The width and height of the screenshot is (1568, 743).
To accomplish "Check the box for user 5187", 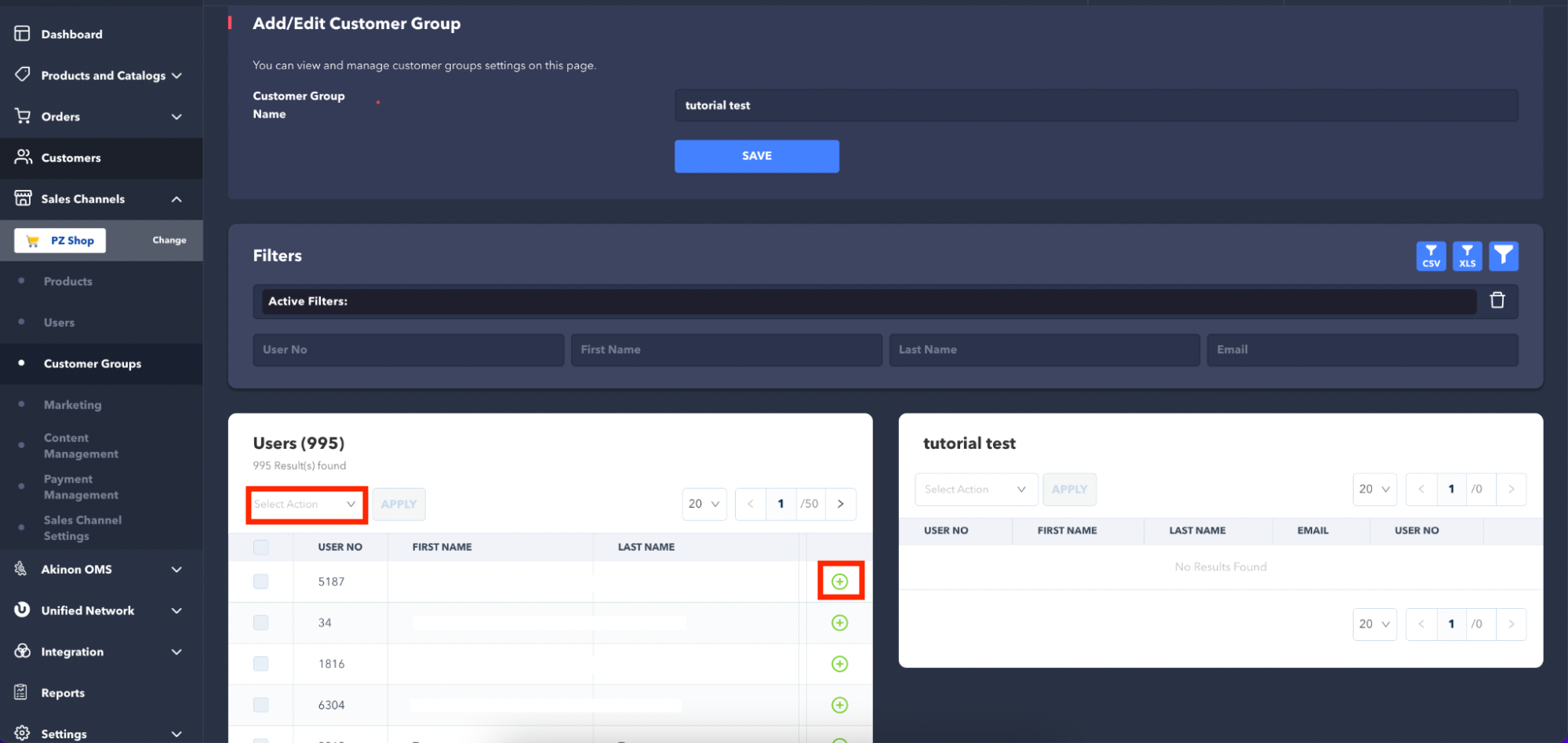I will click(x=261, y=581).
